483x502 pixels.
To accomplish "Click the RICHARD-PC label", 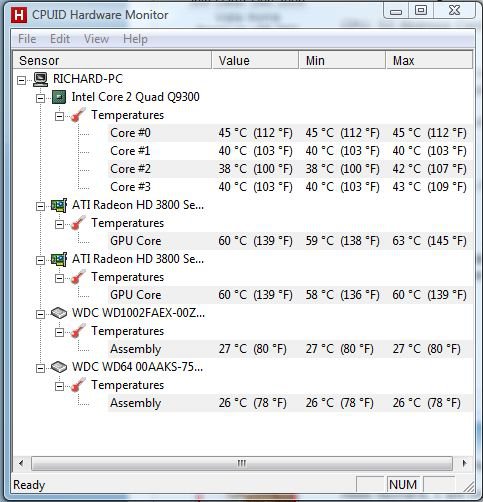I will [88, 79].
